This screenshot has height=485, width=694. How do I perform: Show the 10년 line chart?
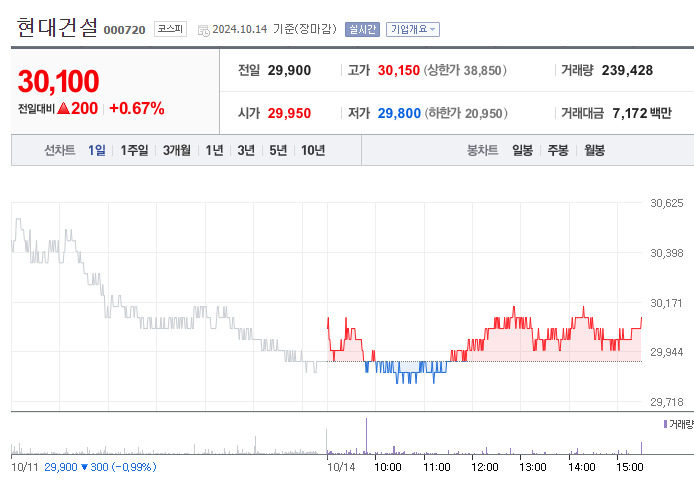(x=313, y=150)
